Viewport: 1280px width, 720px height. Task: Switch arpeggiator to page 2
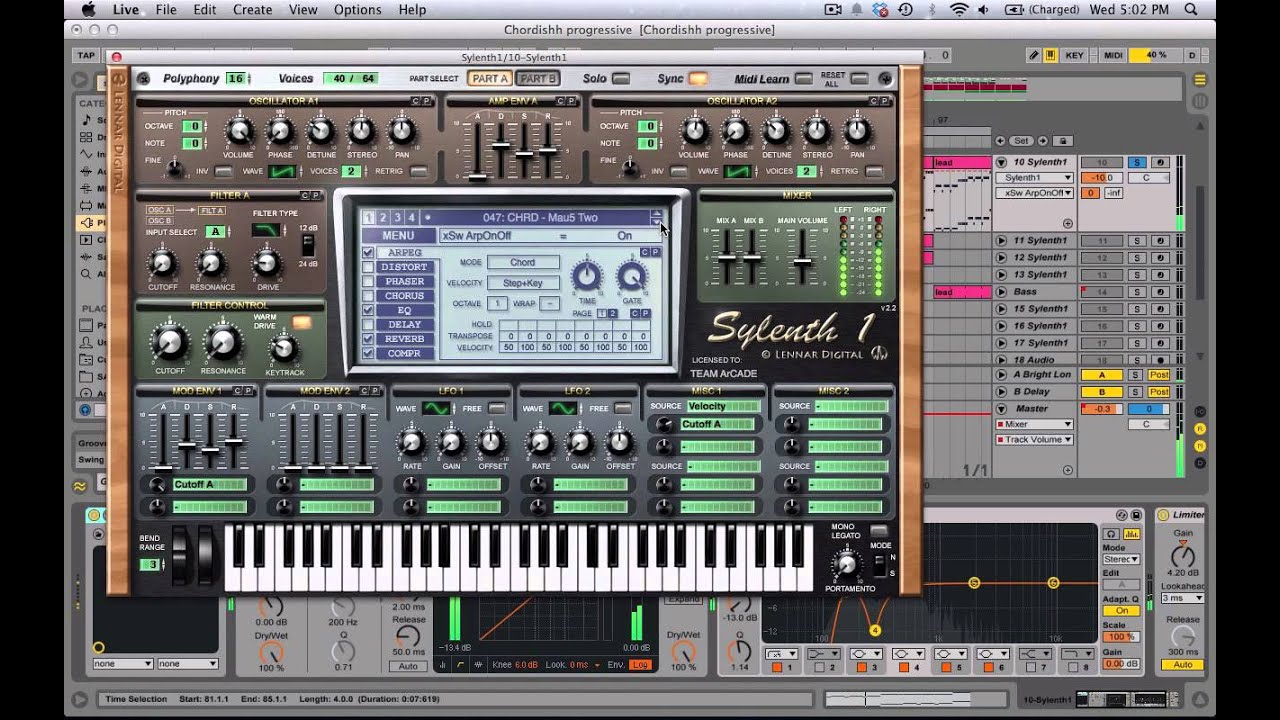(x=613, y=313)
